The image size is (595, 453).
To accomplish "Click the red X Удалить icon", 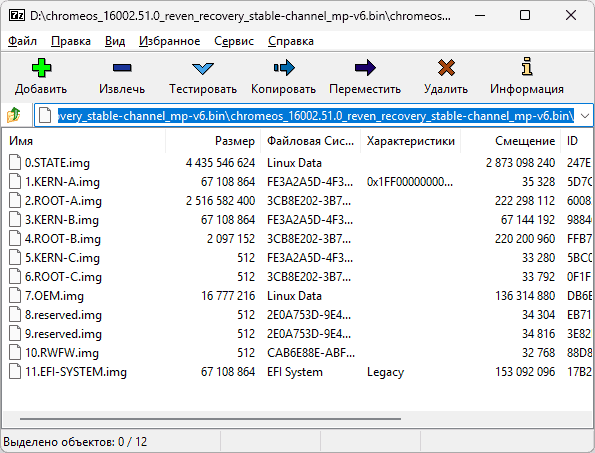I will (446, 68).
